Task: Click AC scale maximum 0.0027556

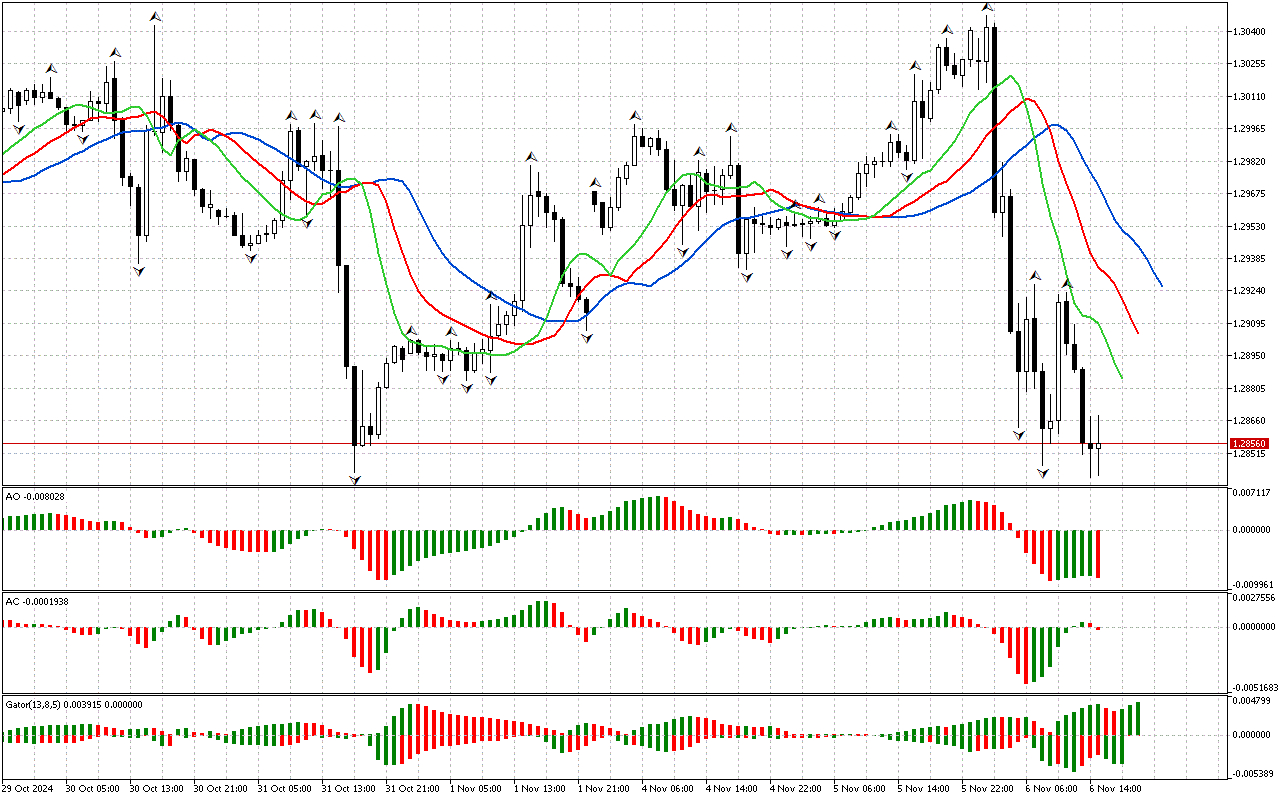Action: click(x=1253, y=598)
